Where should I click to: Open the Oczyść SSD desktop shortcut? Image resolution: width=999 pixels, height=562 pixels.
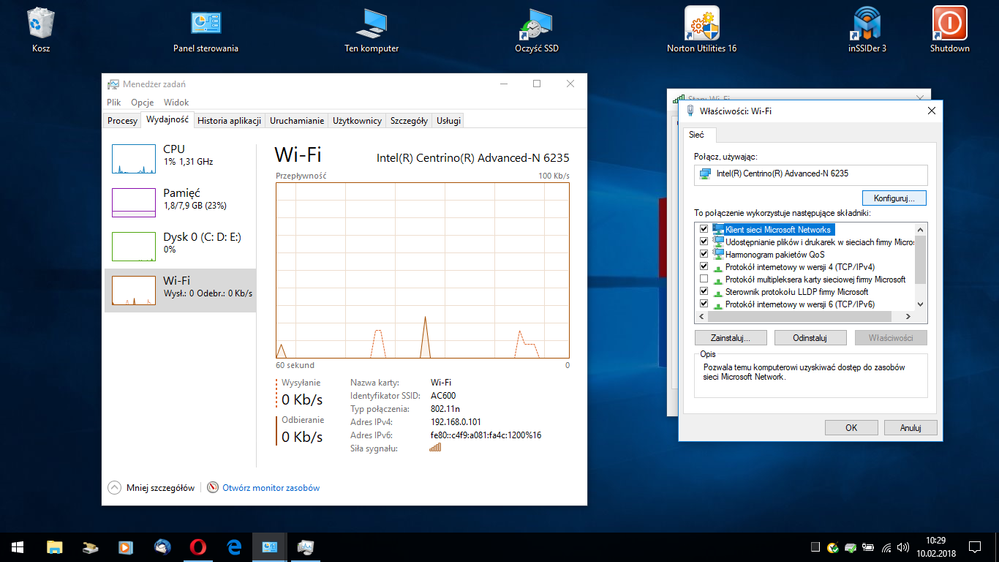click(x=535, y=24)
